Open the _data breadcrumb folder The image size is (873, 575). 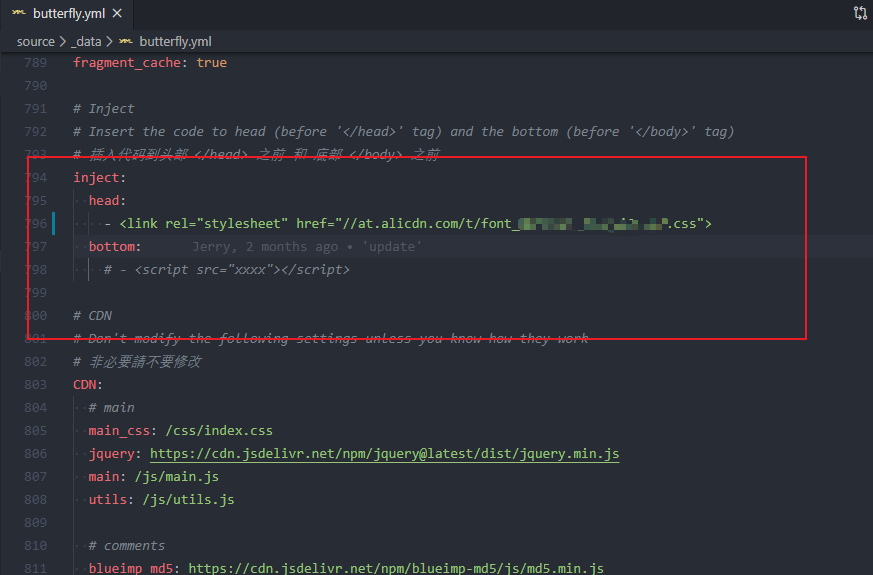86,42
